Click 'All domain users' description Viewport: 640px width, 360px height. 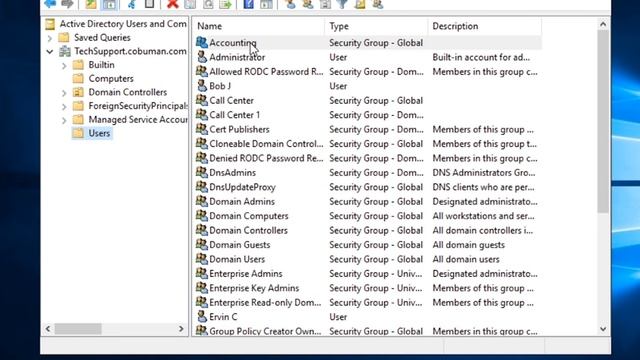(466, 259)
